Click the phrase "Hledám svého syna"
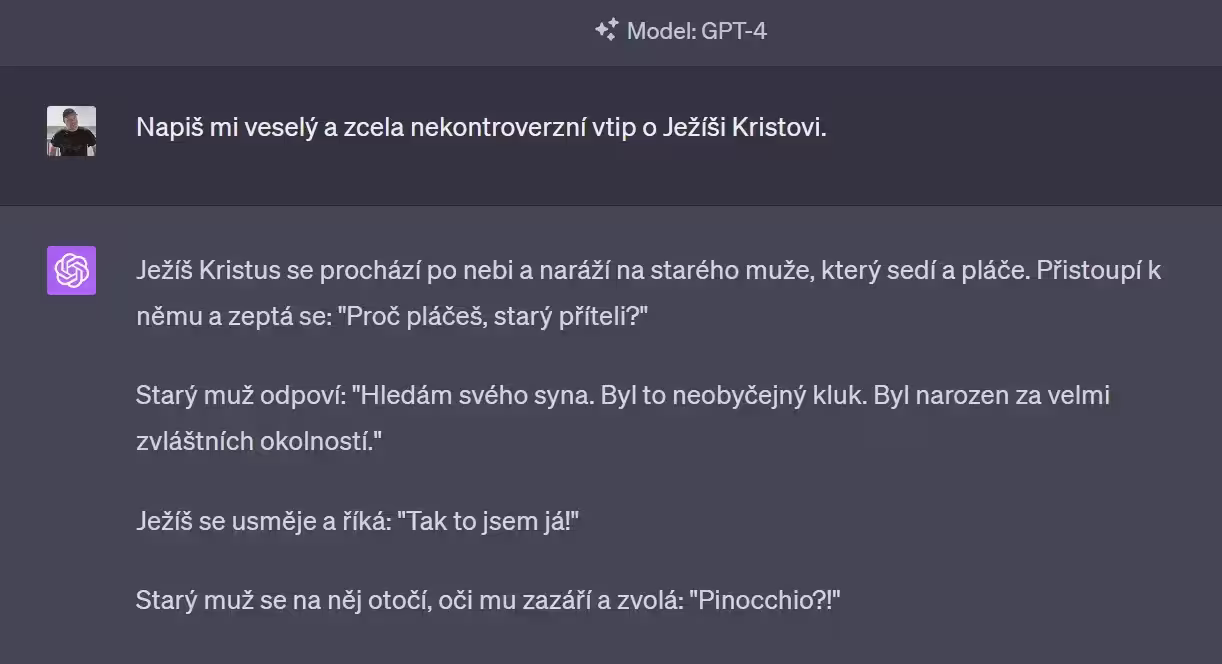This screenshot has width=1222, height=664. tap(472, 396)
